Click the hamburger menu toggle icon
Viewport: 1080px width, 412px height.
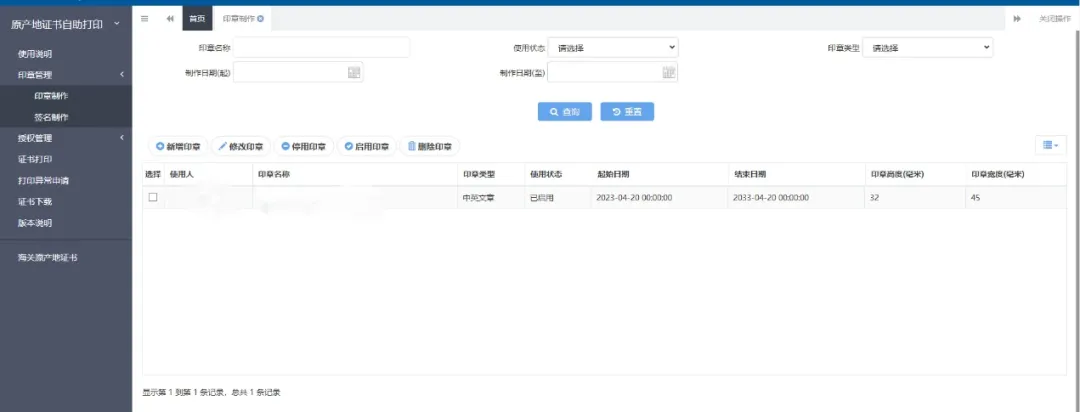click(x=145, y=19)
